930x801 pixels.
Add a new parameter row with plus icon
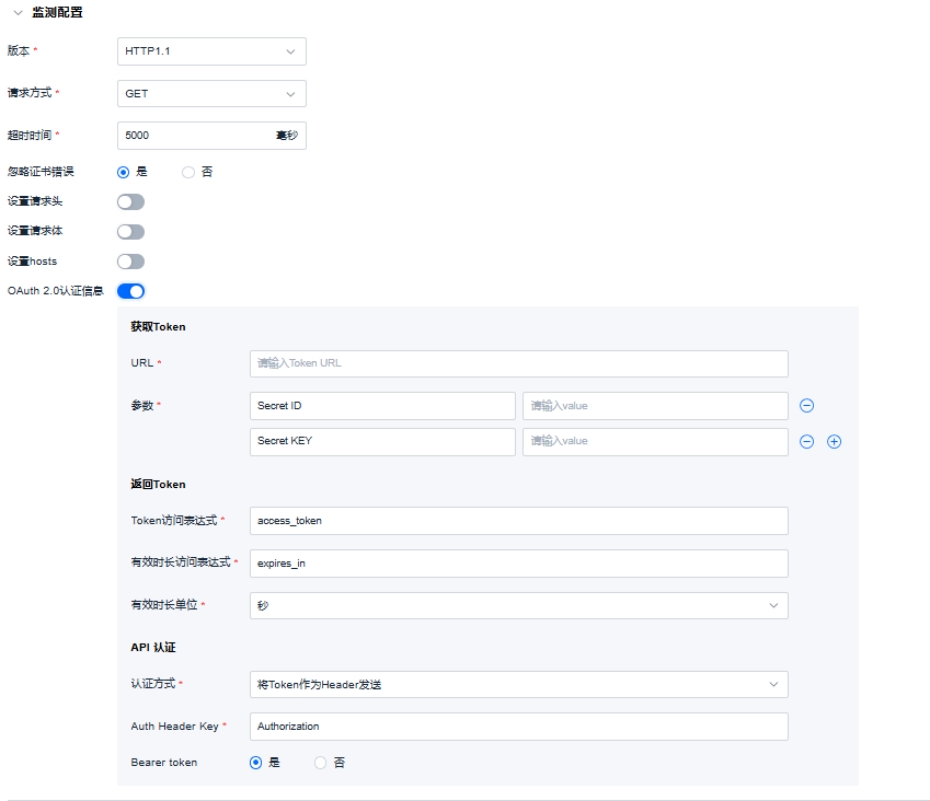click(x=834, y=442)
